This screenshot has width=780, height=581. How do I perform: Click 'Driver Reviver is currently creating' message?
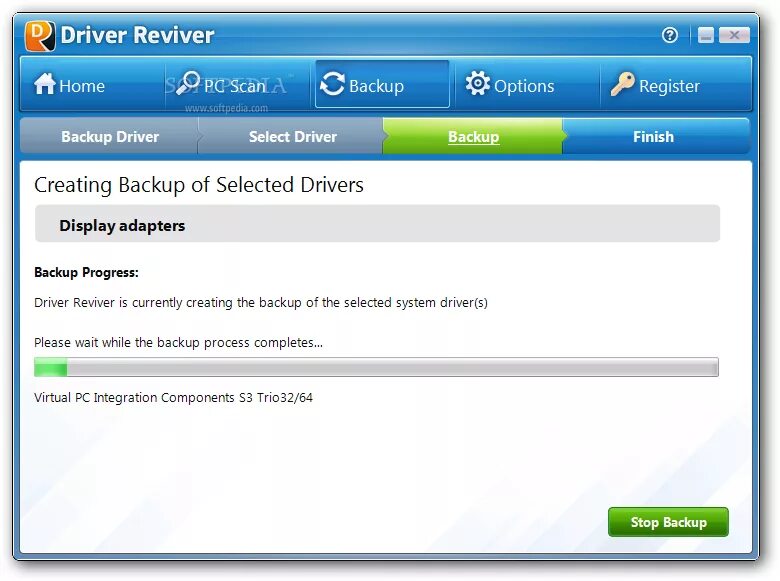coord(261,302)
